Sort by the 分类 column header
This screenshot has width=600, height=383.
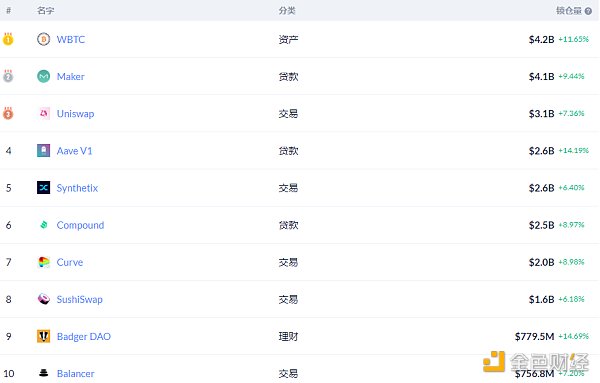287,11
